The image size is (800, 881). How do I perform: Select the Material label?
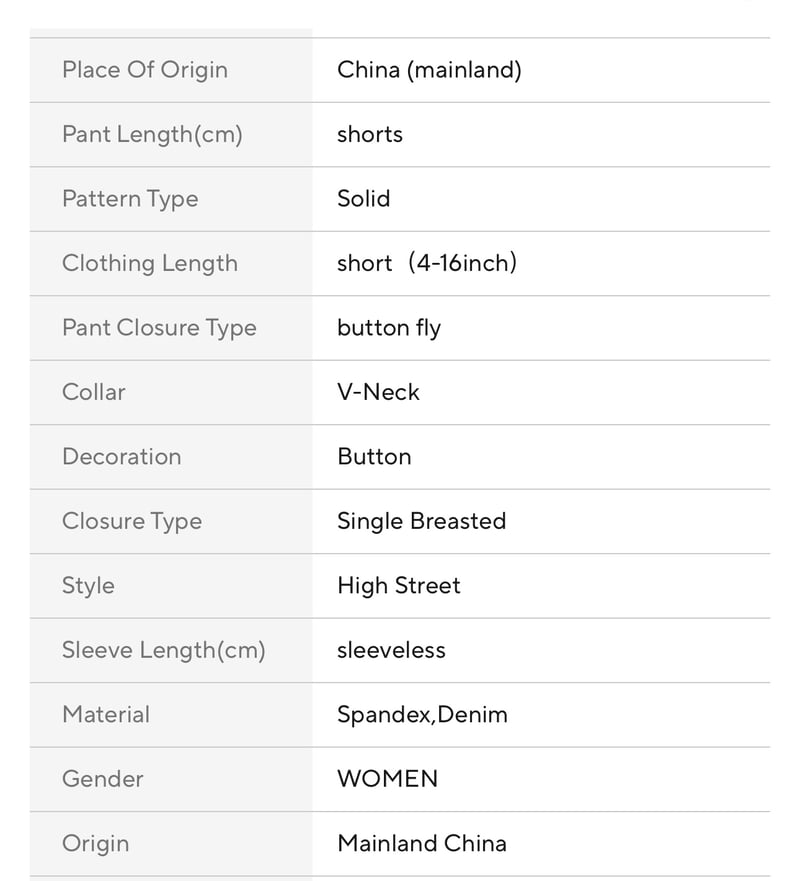coord(106,715)
